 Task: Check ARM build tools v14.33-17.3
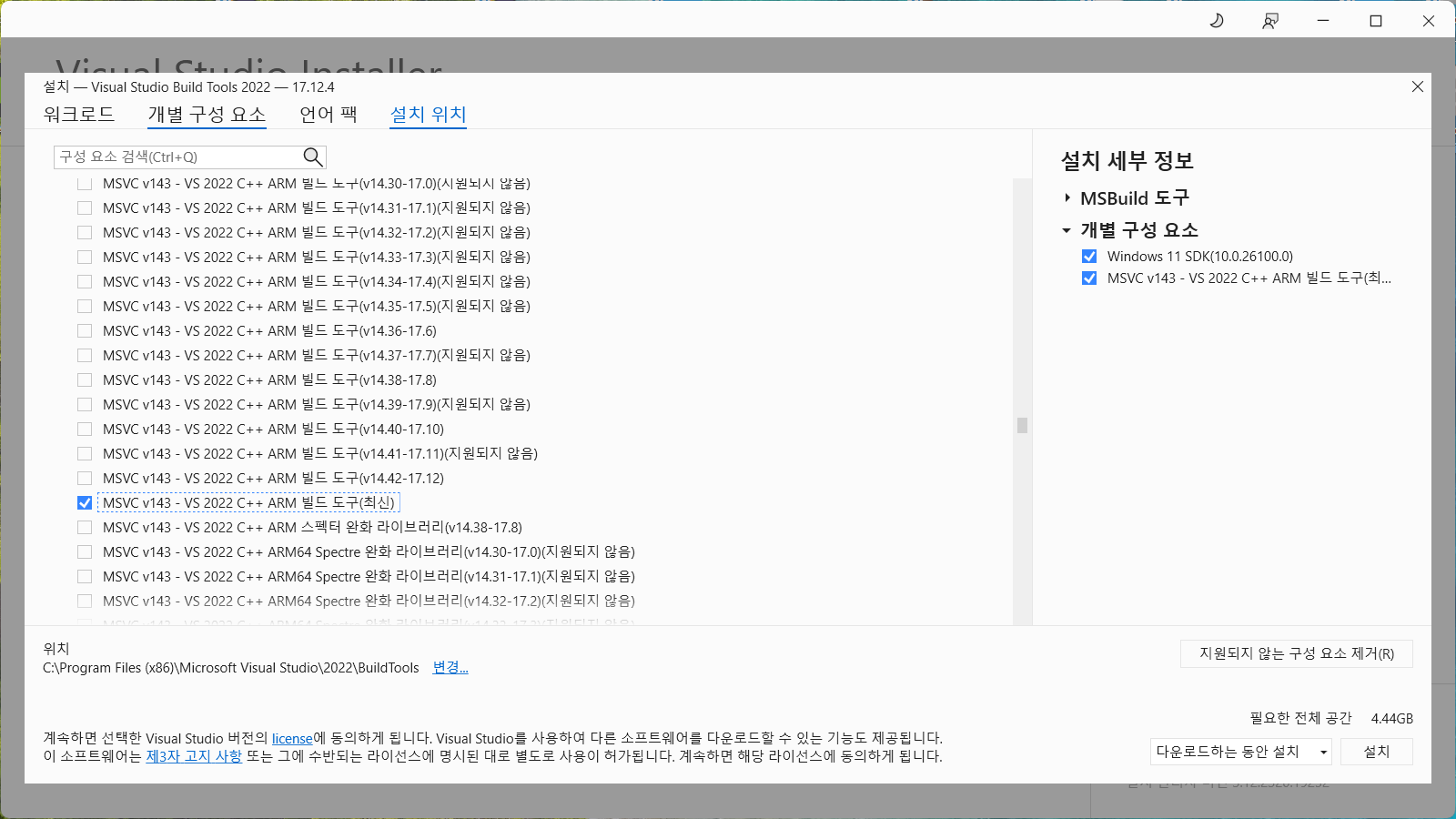(85, 258)
